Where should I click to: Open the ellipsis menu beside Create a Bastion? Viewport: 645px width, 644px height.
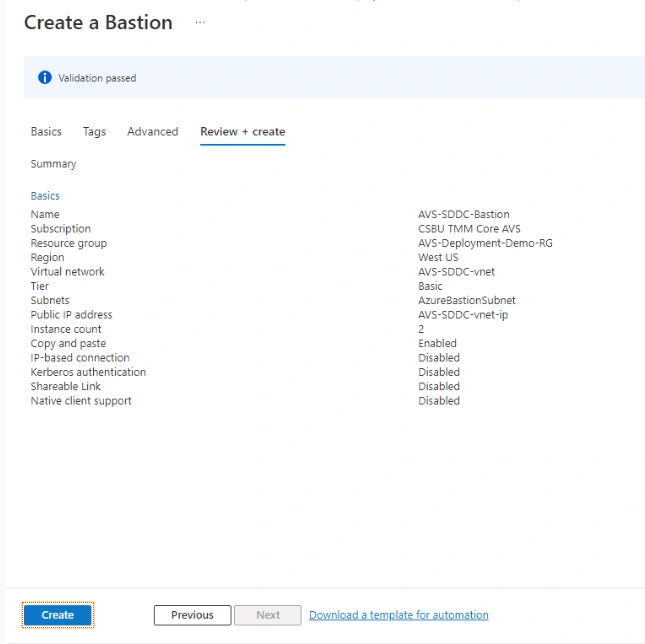(x=200, y=23)
